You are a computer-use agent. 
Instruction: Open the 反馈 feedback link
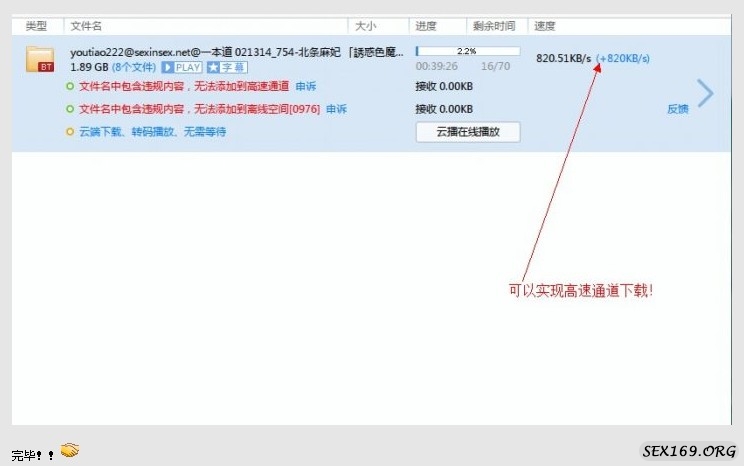[677, 109]
